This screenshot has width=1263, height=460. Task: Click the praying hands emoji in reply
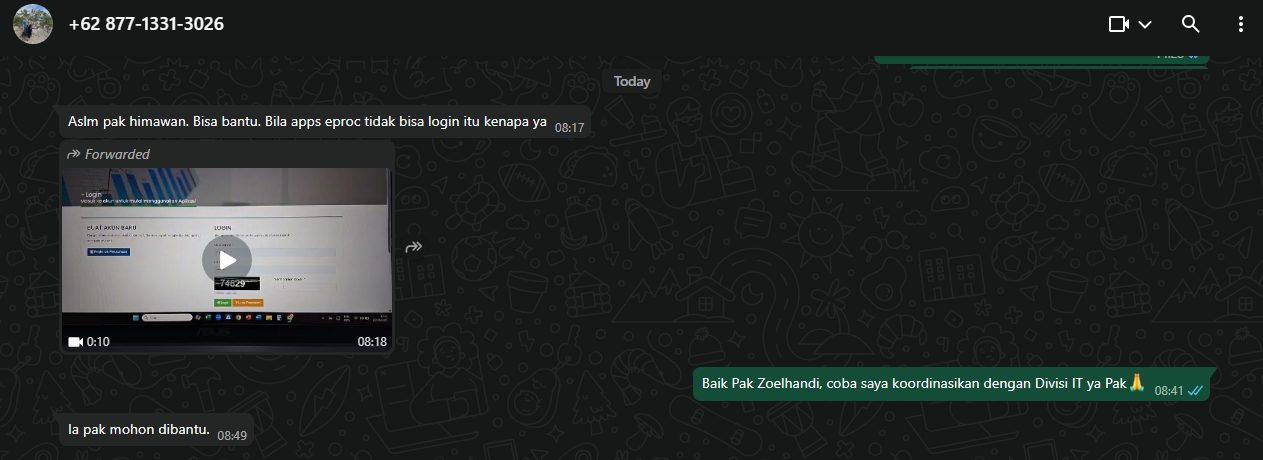1136,384
